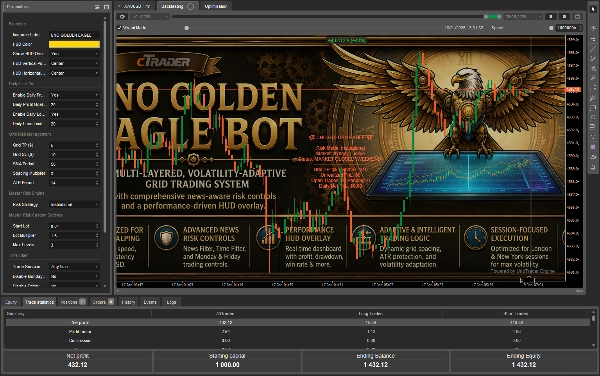Adjust the Spacing Multiplier stepper arrows

tap(97, 173)
